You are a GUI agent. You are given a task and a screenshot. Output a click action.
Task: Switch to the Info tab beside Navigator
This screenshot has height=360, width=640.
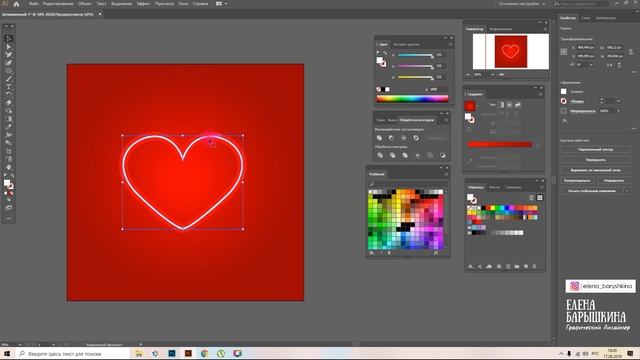[501, 29]
